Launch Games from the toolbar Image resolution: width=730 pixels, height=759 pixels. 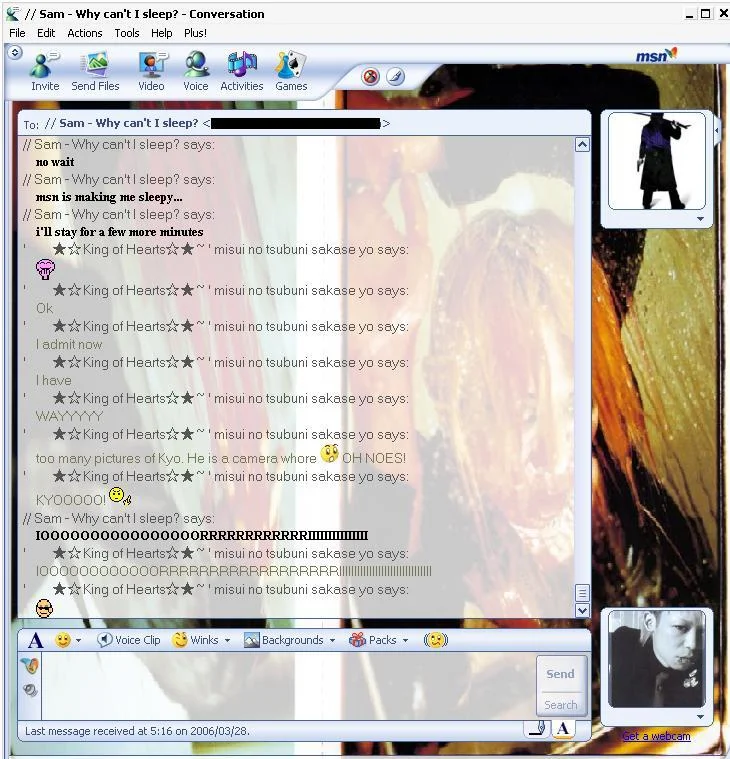click(x=291, y=71)
